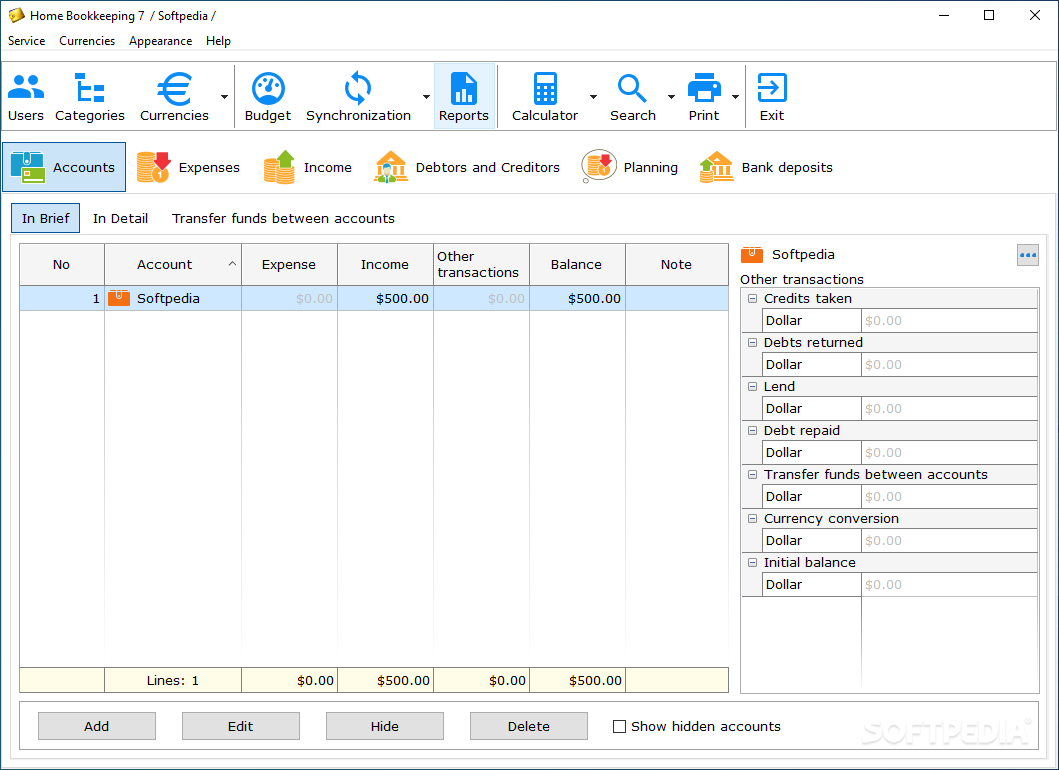Select the Softpedia account name cell
The height and width of the screenshot is (770, 1059).
[173, 299]
